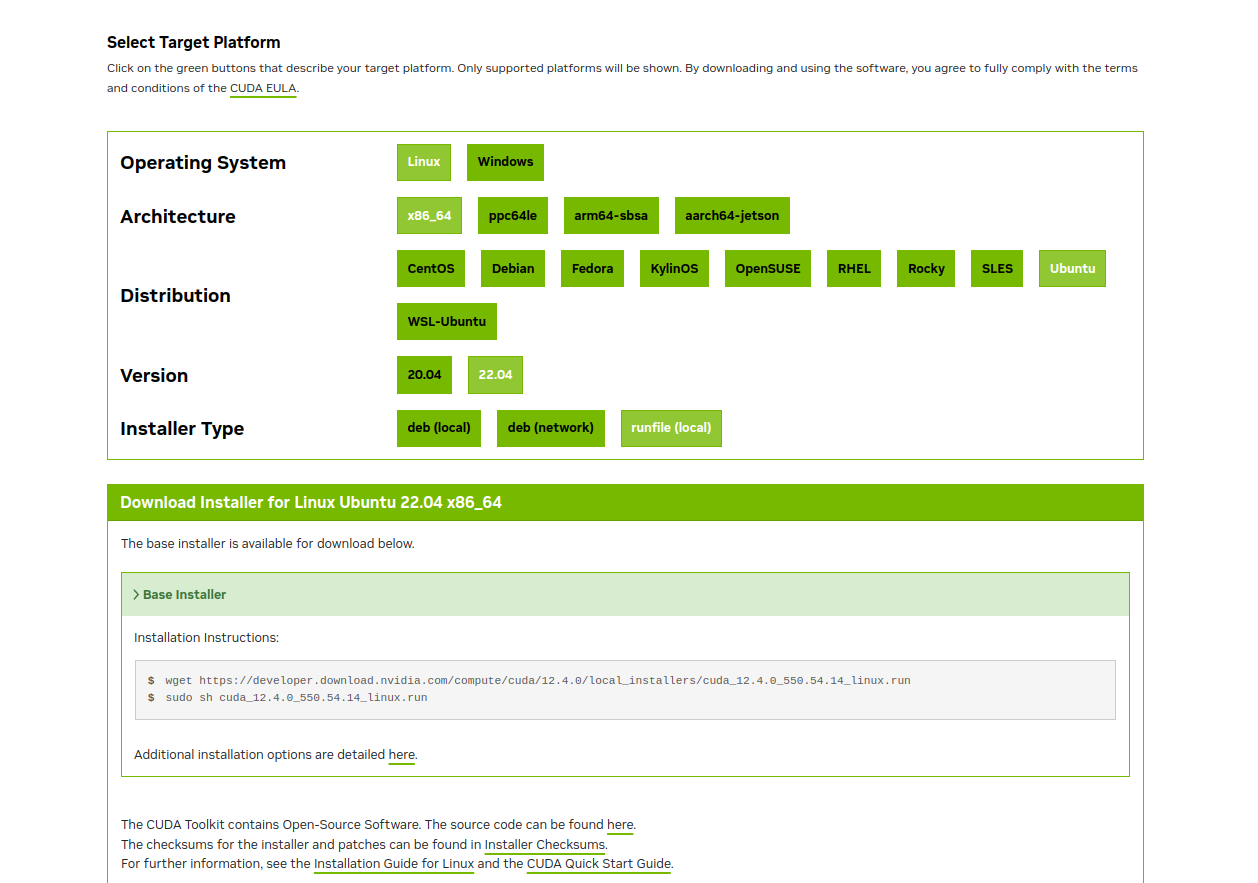
Task: Open the CUDA EULA link
Action: (x=263, y=88)
